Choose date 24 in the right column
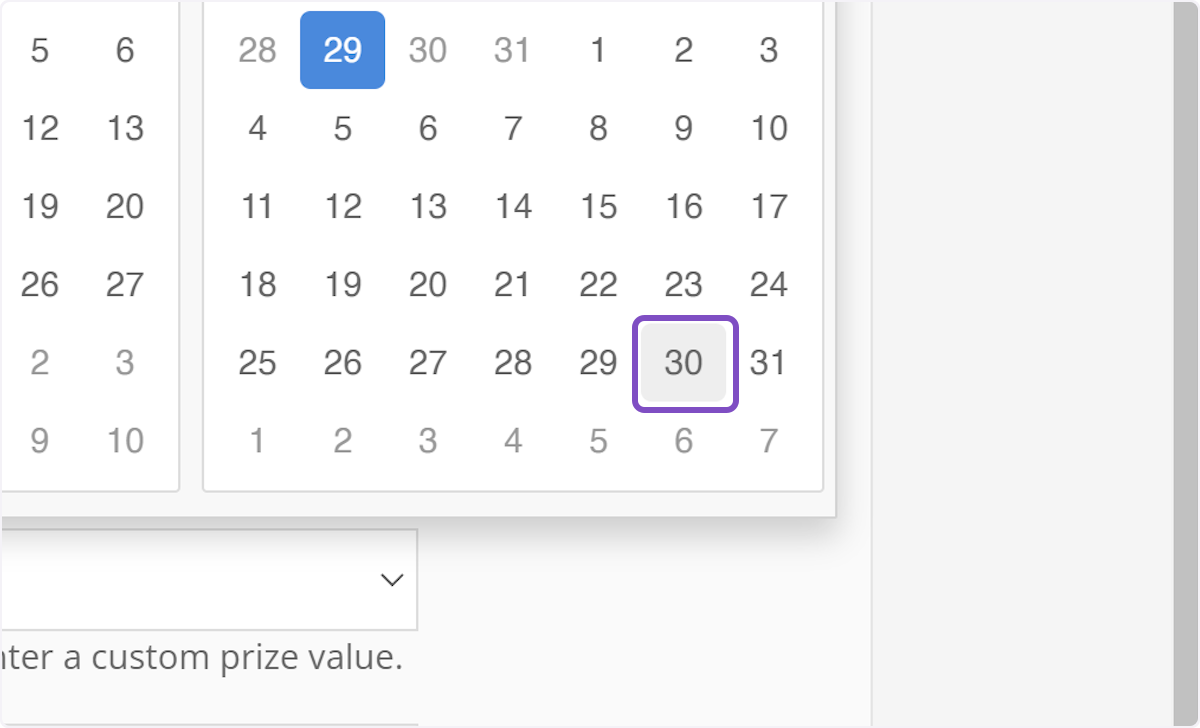The width and height of the screenshot is (1200, 728). (769, 284)
